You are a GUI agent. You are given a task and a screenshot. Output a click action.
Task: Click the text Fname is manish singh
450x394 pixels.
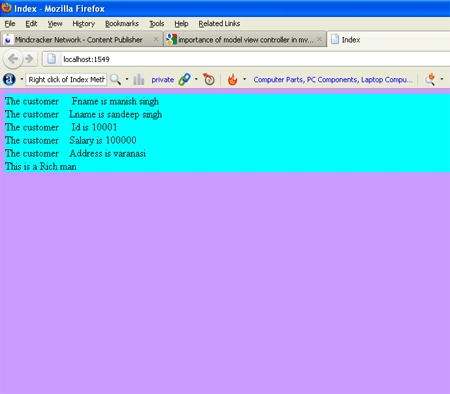(115, 101)
